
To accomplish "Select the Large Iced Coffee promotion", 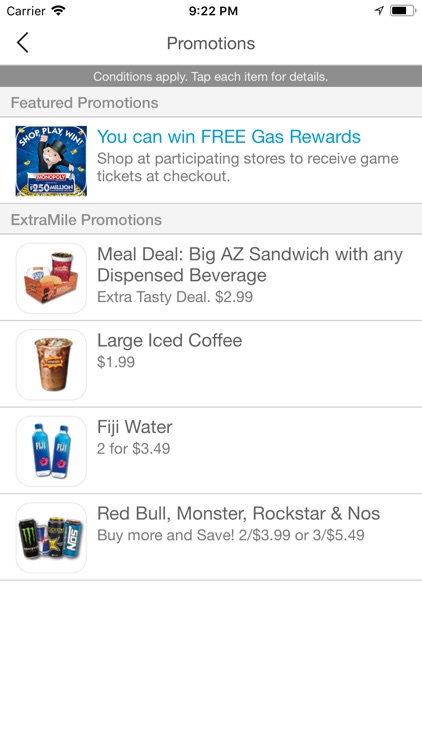I will (x=211, y=364).
